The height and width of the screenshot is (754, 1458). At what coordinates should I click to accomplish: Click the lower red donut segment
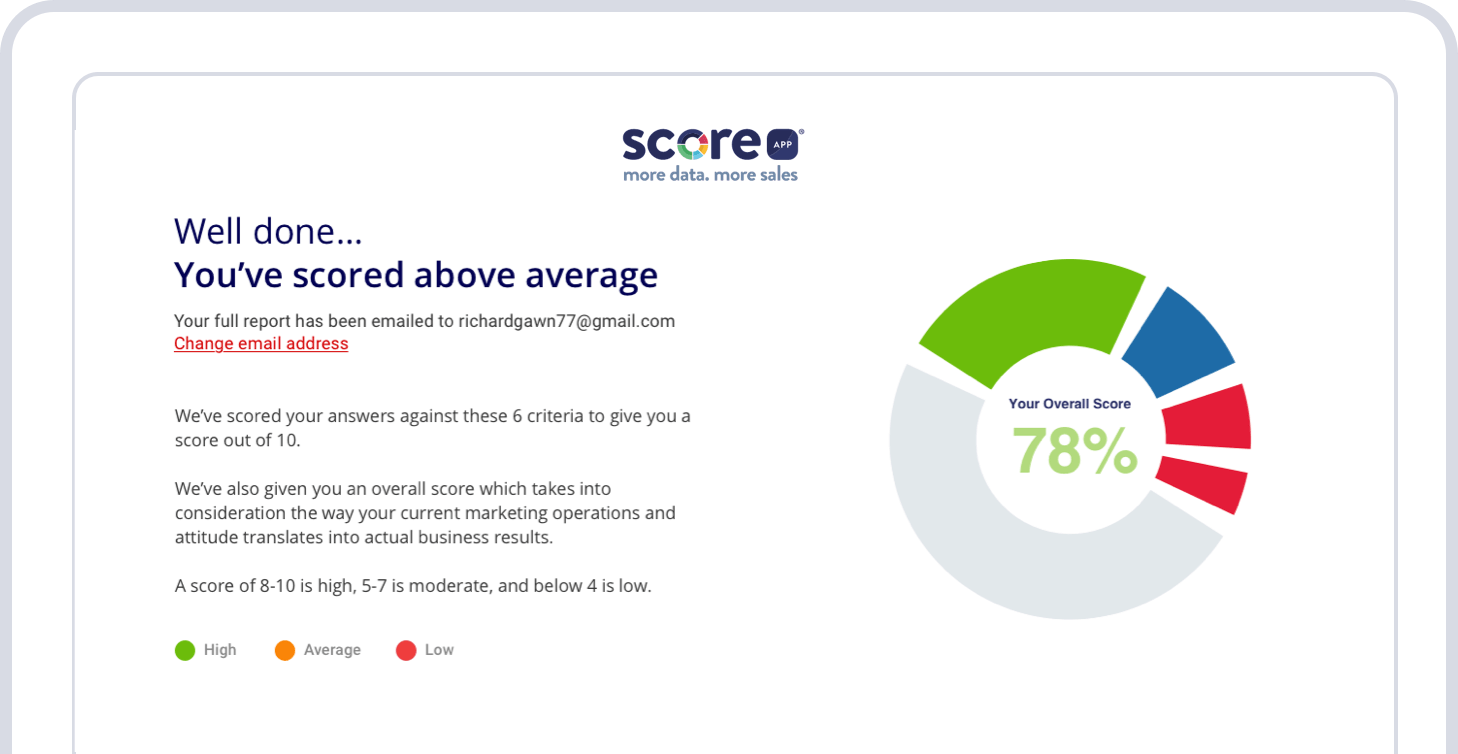(1202, 482)
